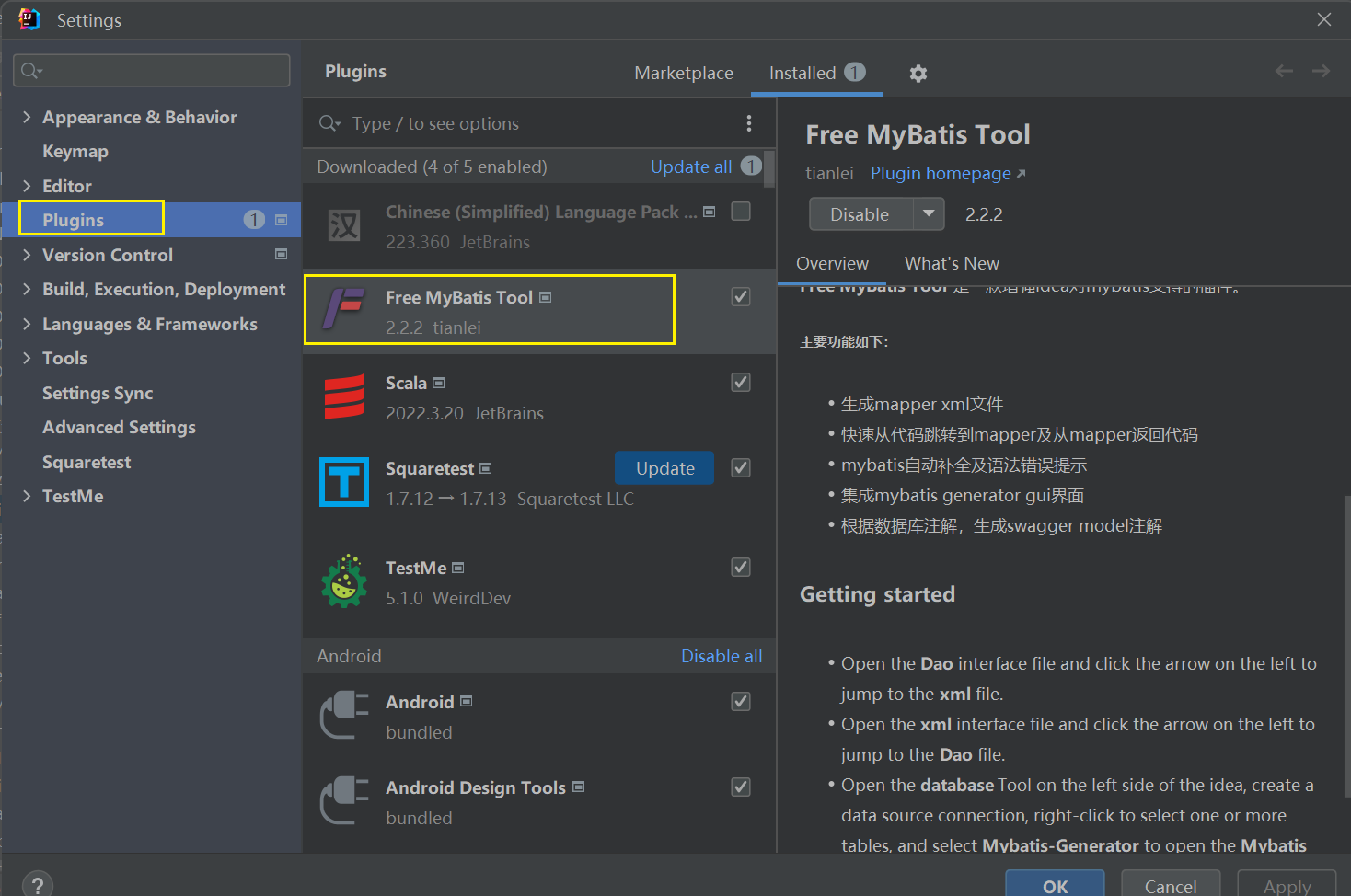Viewport: 1351px width, 896px height.
Task: Click the Scala plugin icon
Action: tap(344, 396)
